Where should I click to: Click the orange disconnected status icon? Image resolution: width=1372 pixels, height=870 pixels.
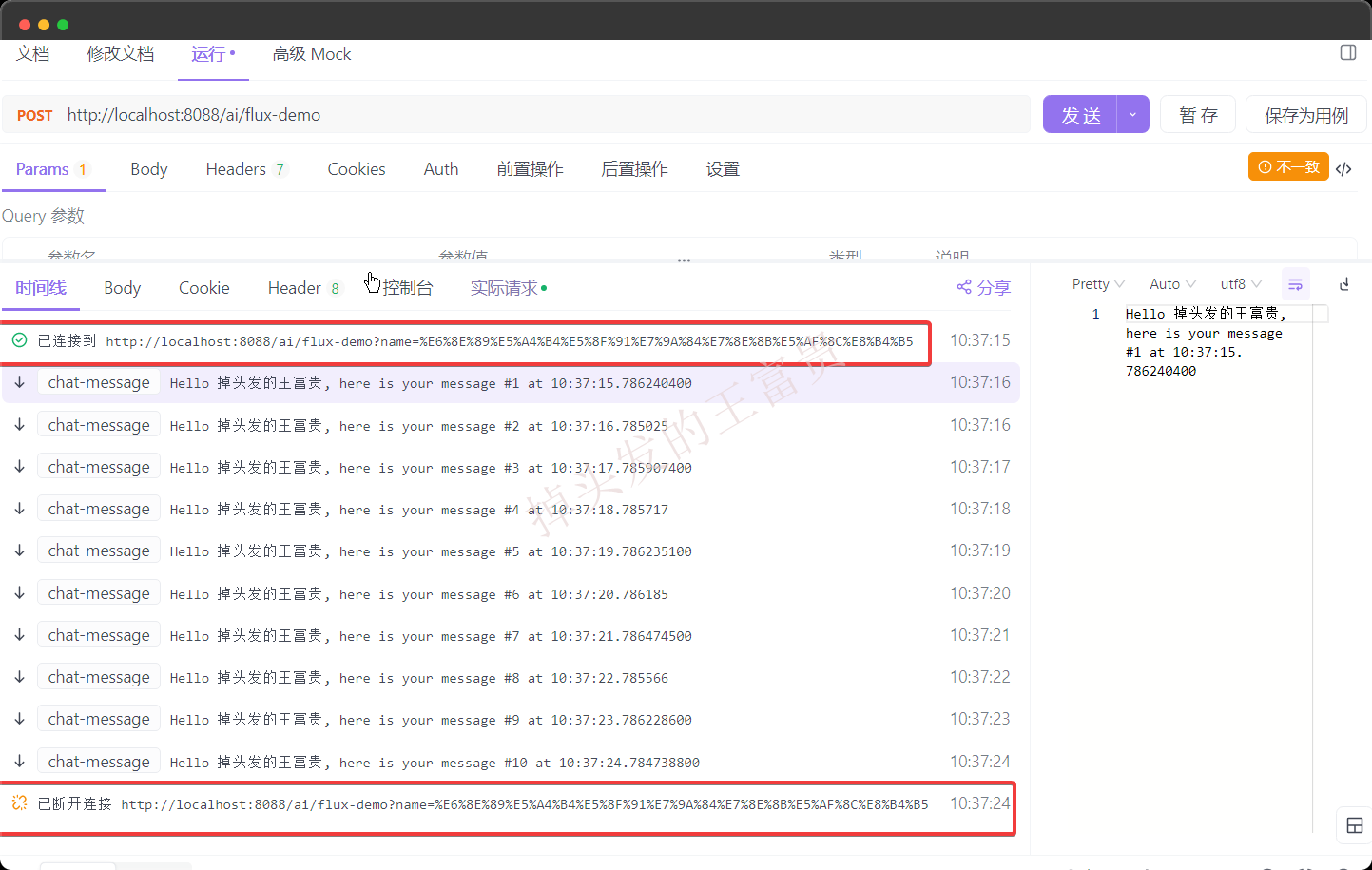[19, 803]
